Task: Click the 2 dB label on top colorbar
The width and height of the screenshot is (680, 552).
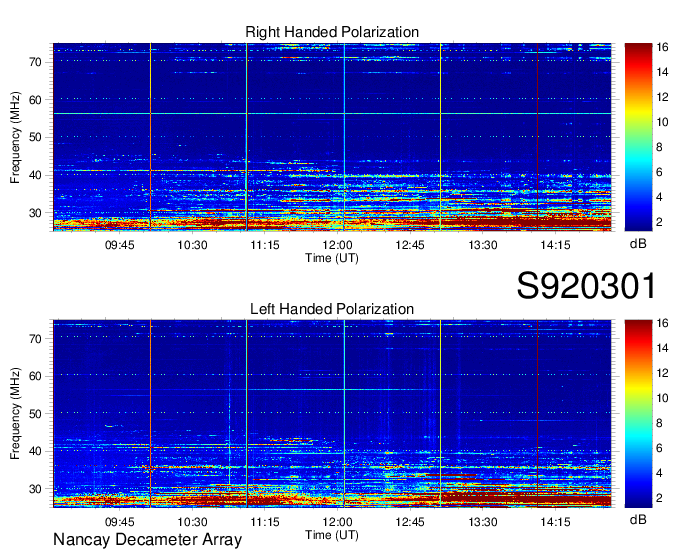Action: coord(660,222)
